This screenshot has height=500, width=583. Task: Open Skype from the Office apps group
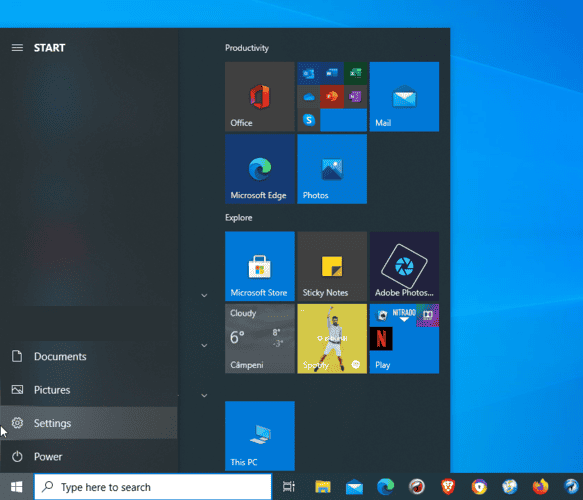pyautogui.click(x=308, y=120)
